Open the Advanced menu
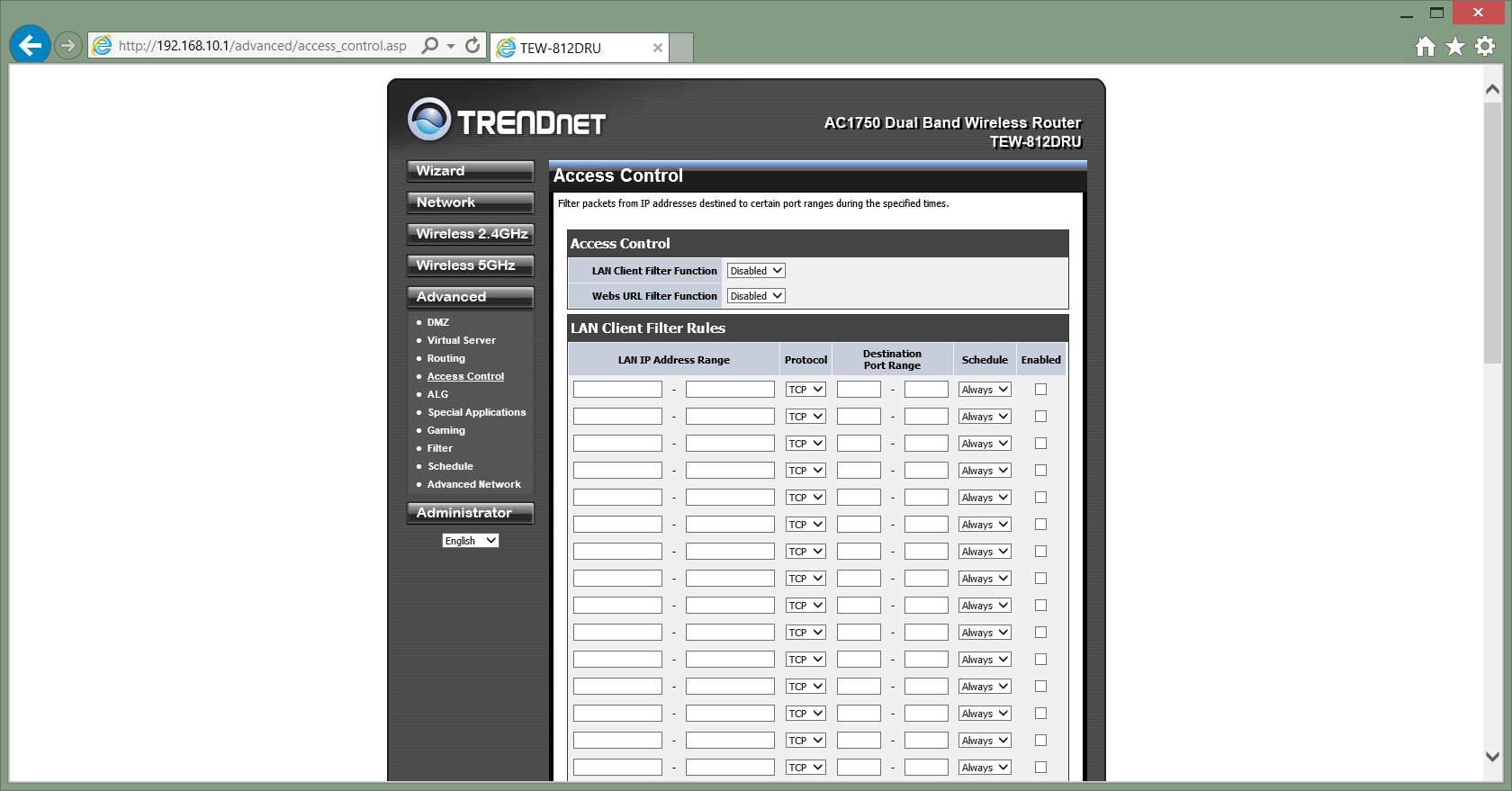1512x791 pixels. coord(470,297)
